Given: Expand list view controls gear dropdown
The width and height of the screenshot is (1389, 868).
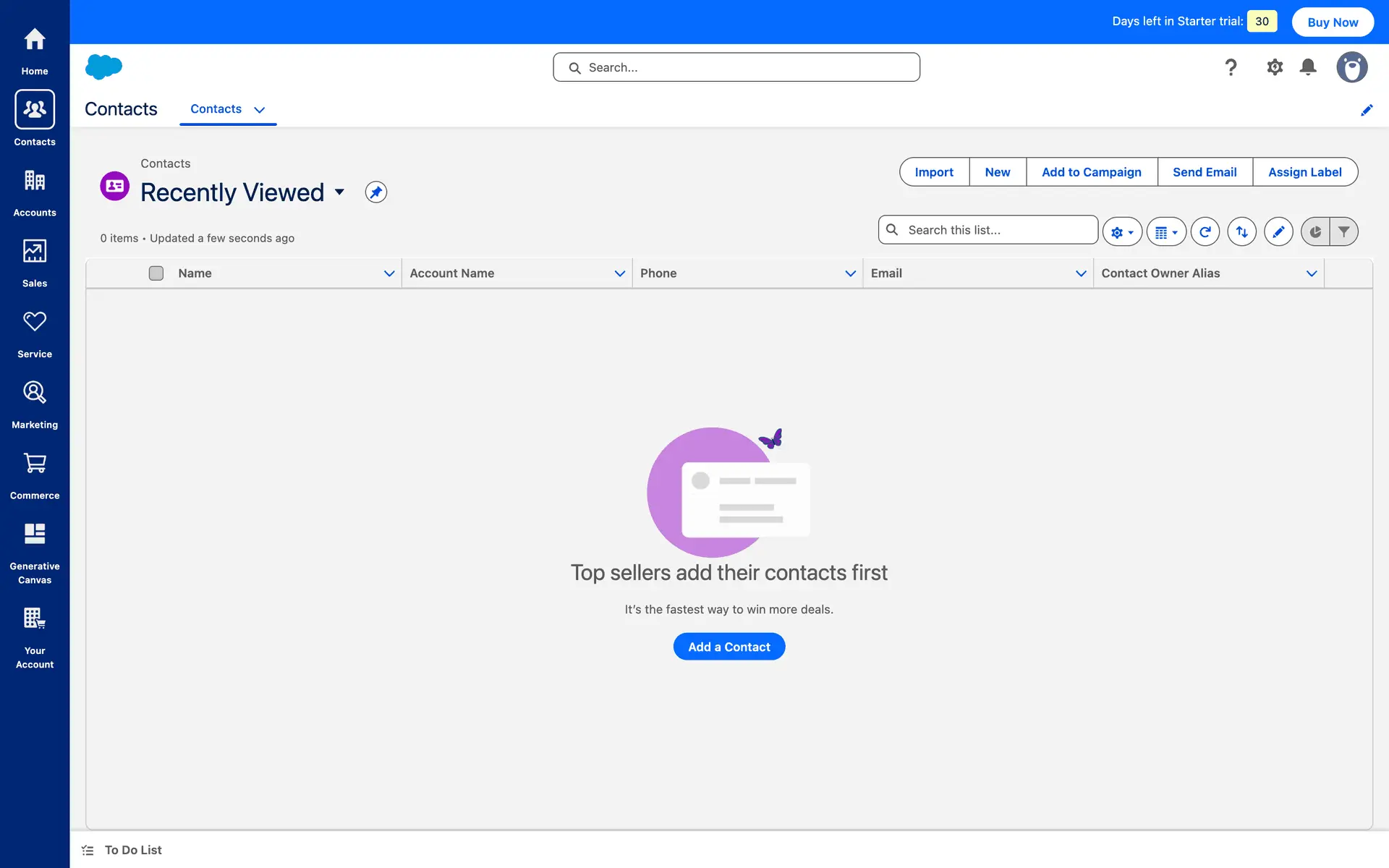Looking at the screenshot, I should click(1122, 231).
